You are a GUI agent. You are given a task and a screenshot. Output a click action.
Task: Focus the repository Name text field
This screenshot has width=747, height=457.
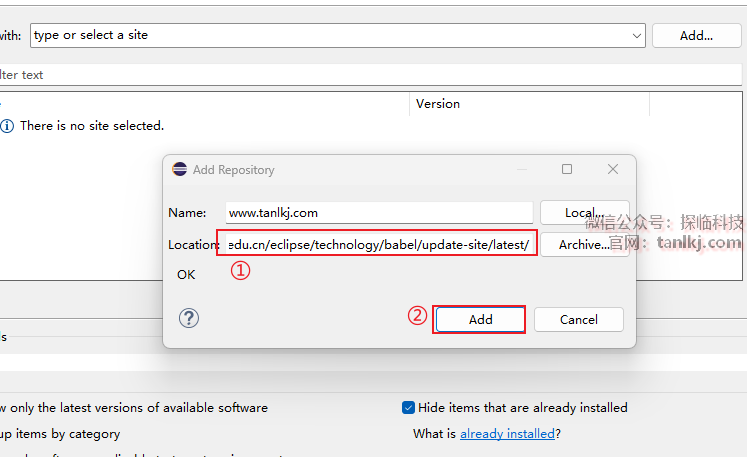tap(380, 213)
